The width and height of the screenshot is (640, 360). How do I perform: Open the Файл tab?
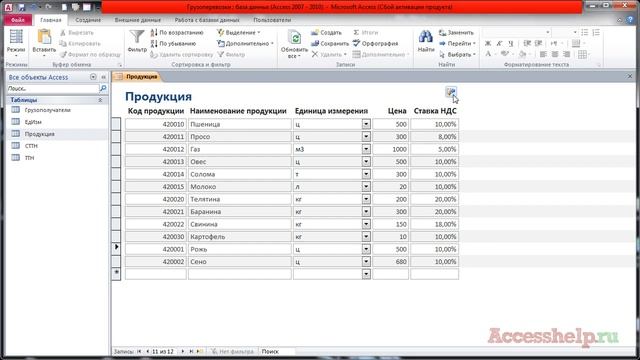[18, 20]
